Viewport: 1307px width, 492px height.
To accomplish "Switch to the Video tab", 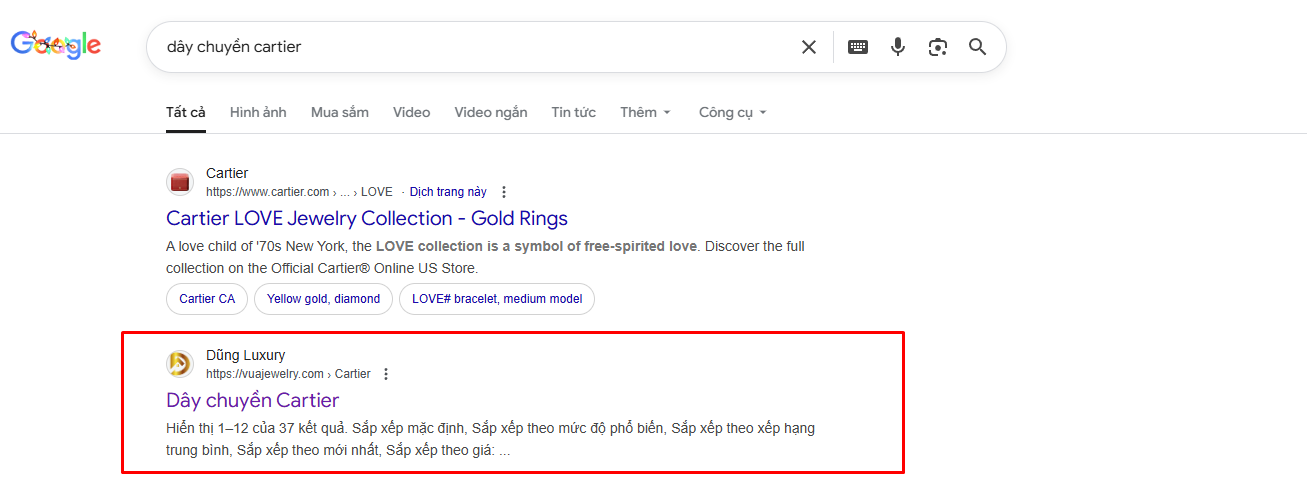I will coord(411,112).
